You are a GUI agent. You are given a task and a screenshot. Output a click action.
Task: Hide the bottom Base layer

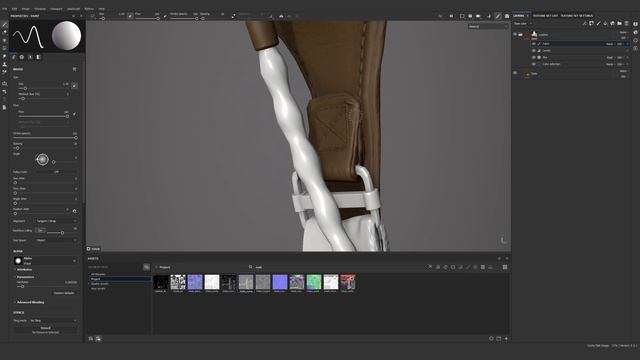pos(515,73)
